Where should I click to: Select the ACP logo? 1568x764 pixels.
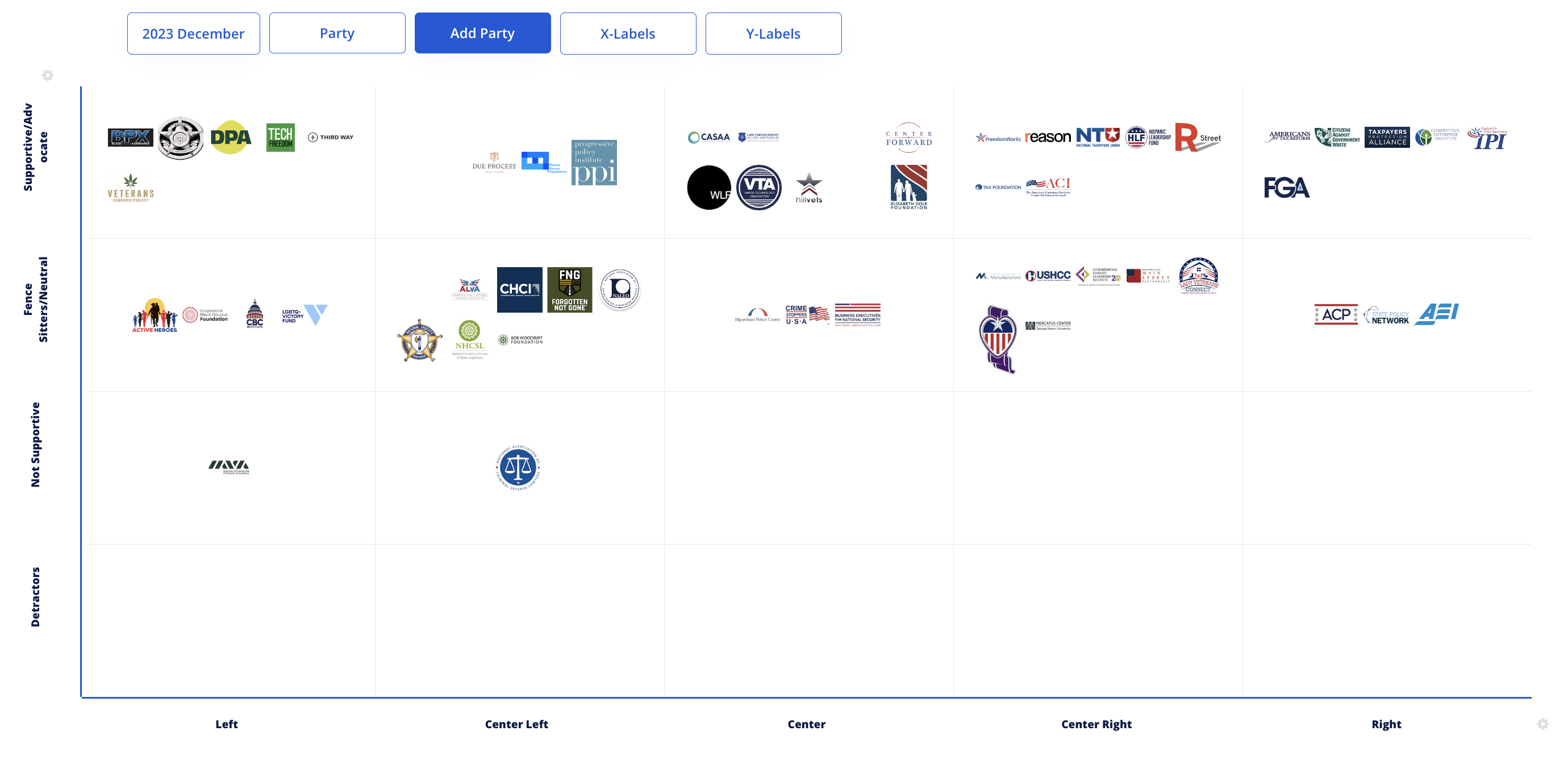[x=1336, y=315]
